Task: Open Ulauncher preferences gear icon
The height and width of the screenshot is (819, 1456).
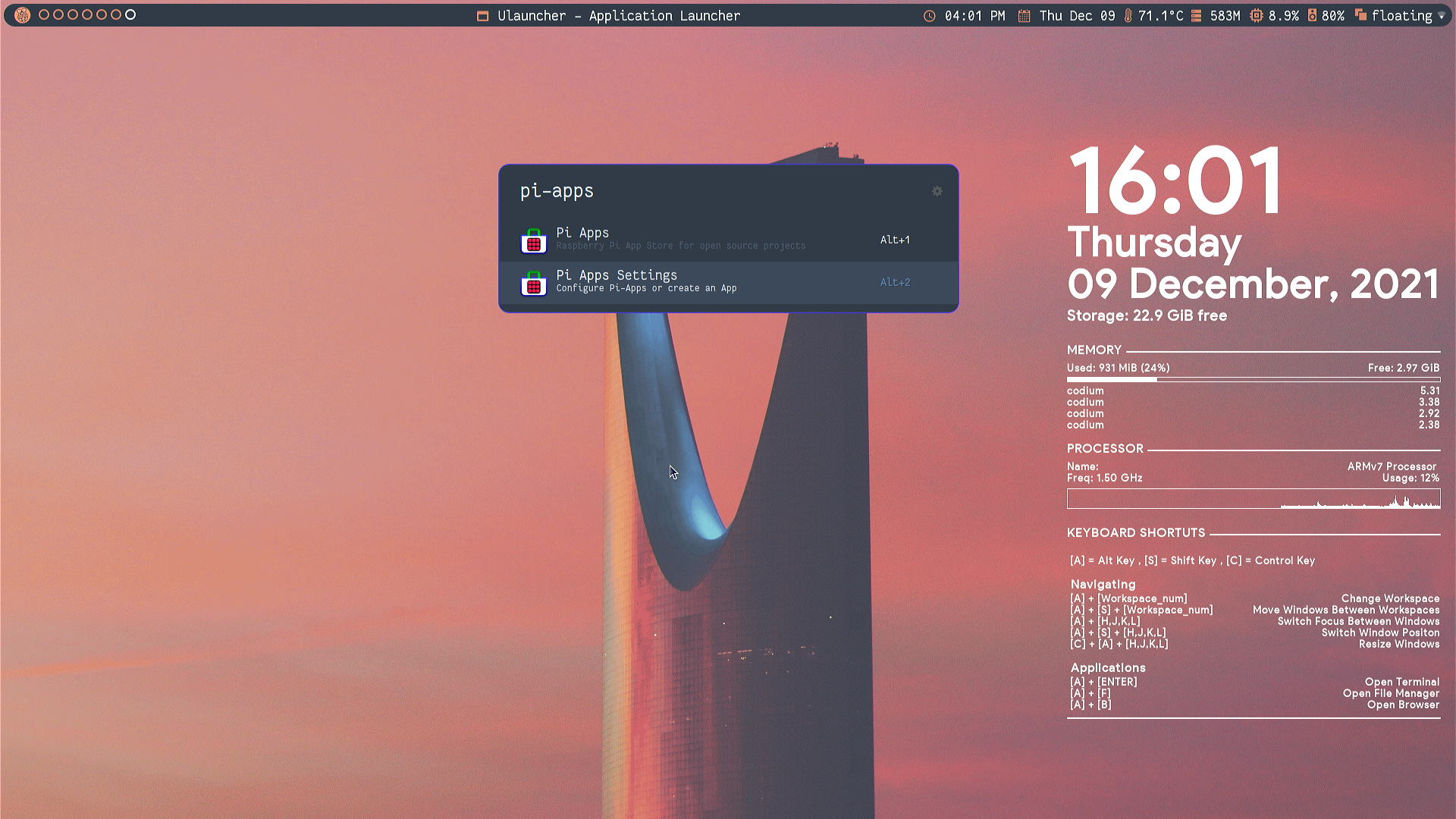Action: (x=937, y=191)
